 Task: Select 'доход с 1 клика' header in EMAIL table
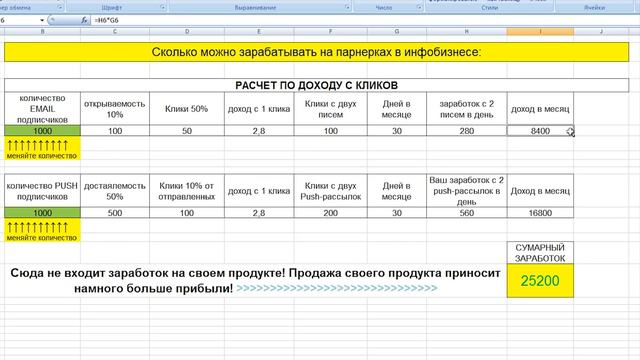[x=259, y=109]
